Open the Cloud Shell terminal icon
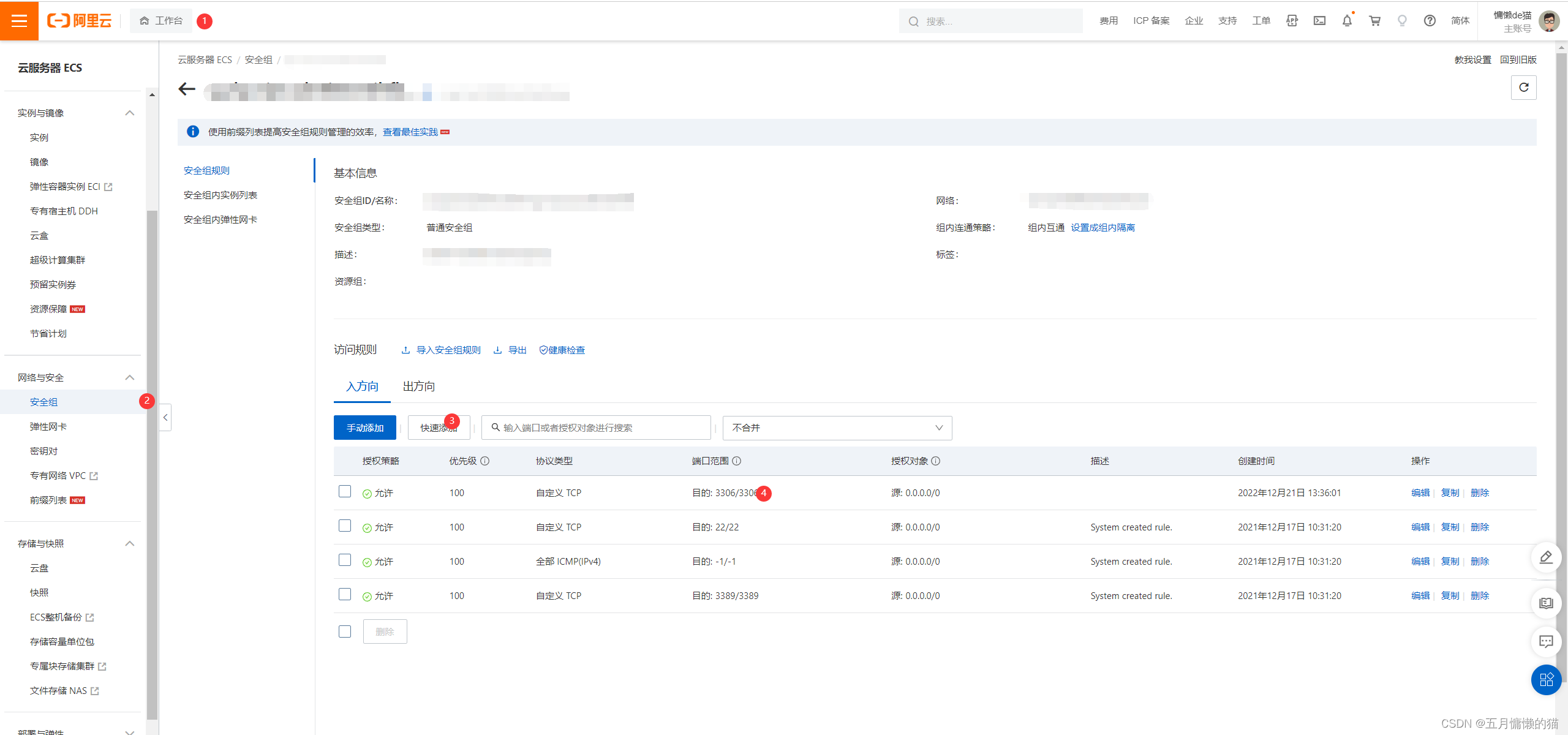This screenshot has height=735, width=1568. click(x=1319, y=21)
